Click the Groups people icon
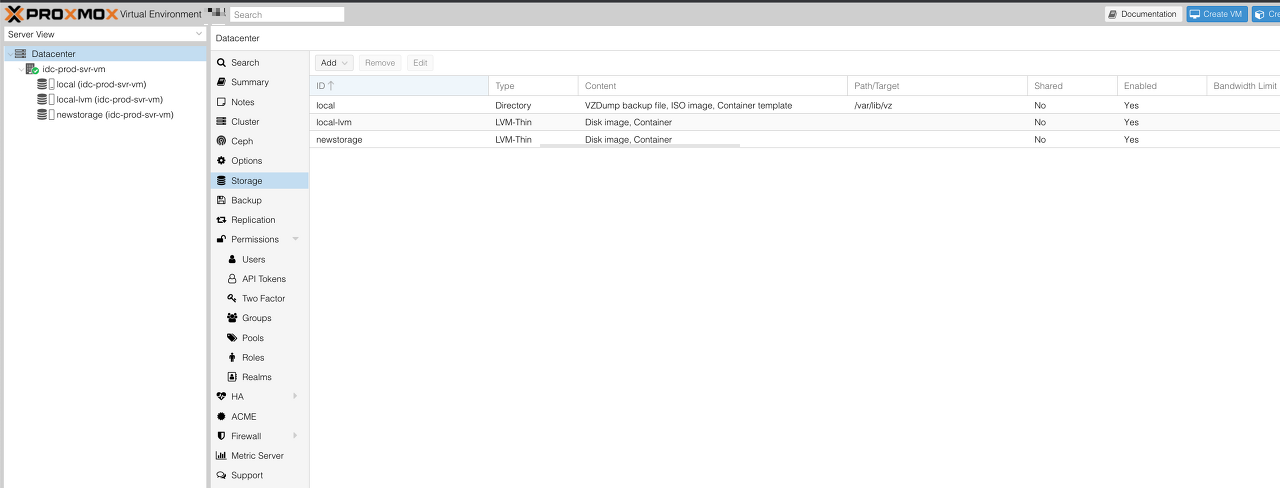Viewport: 1280px width, 488px height. point(232,318)
